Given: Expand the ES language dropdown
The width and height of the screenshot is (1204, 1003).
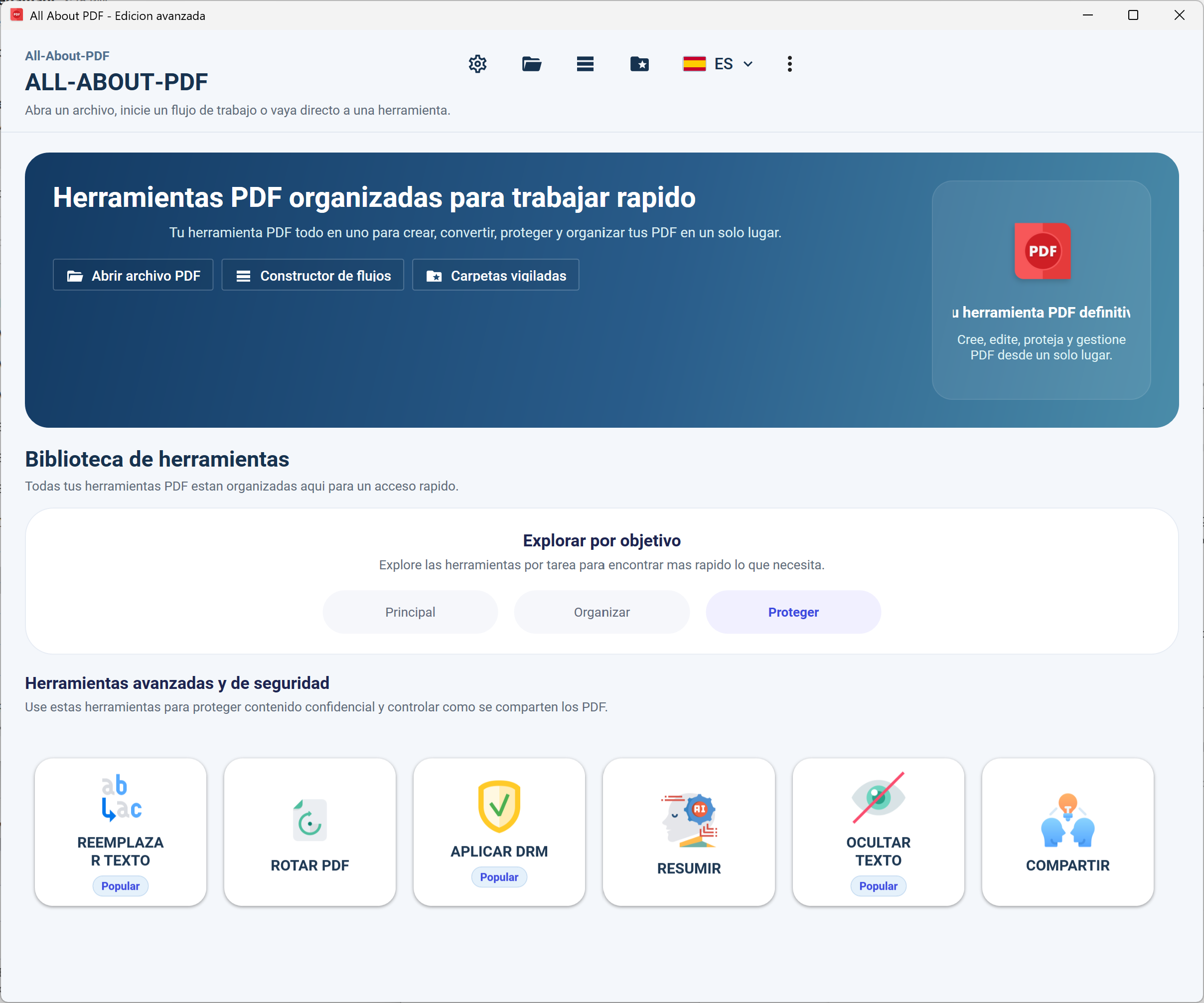Looking at the screenshot, I should (x=747, y=64).
